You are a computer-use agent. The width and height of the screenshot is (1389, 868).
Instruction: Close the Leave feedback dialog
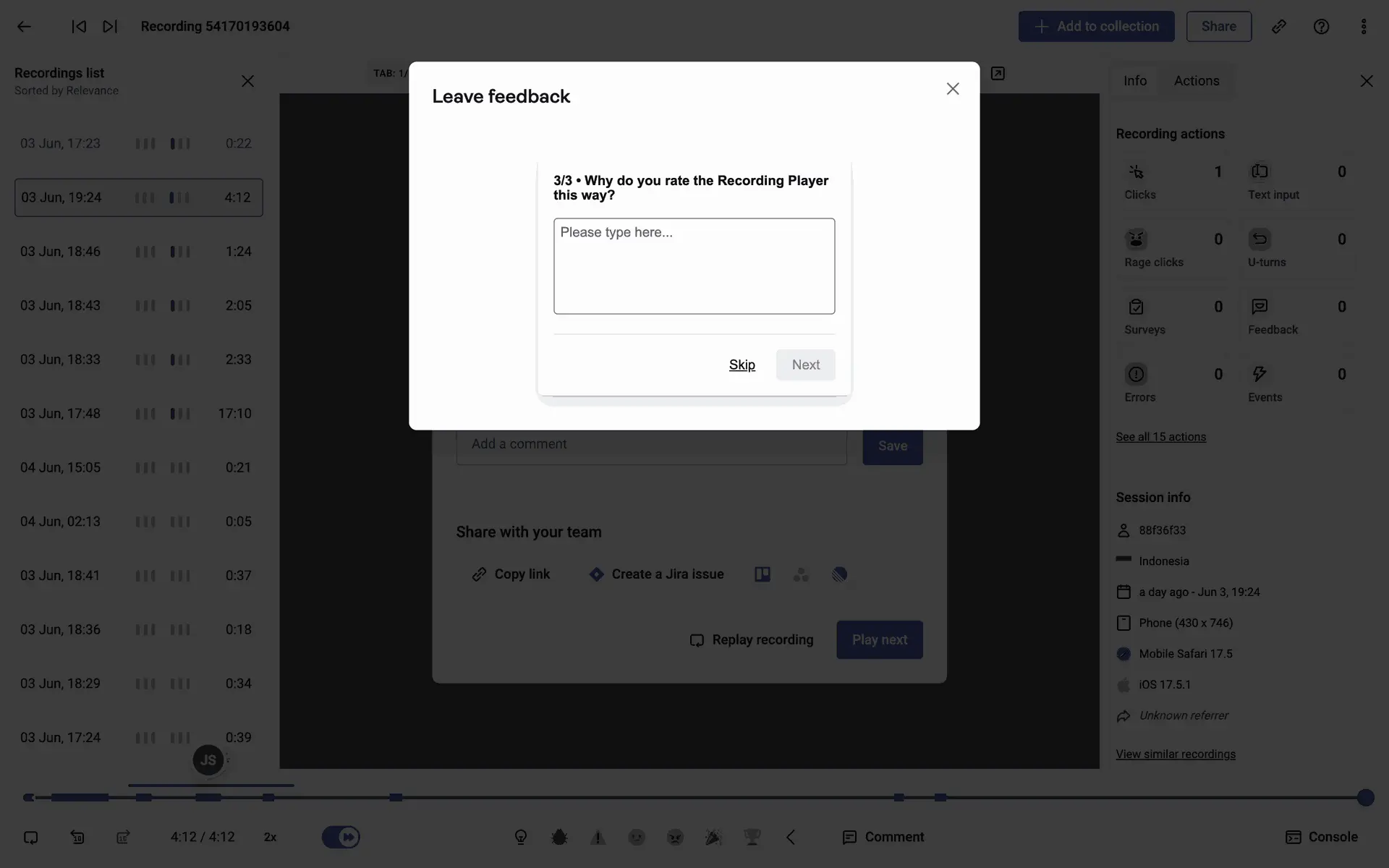pyautogui.click(x=952, y=88)
